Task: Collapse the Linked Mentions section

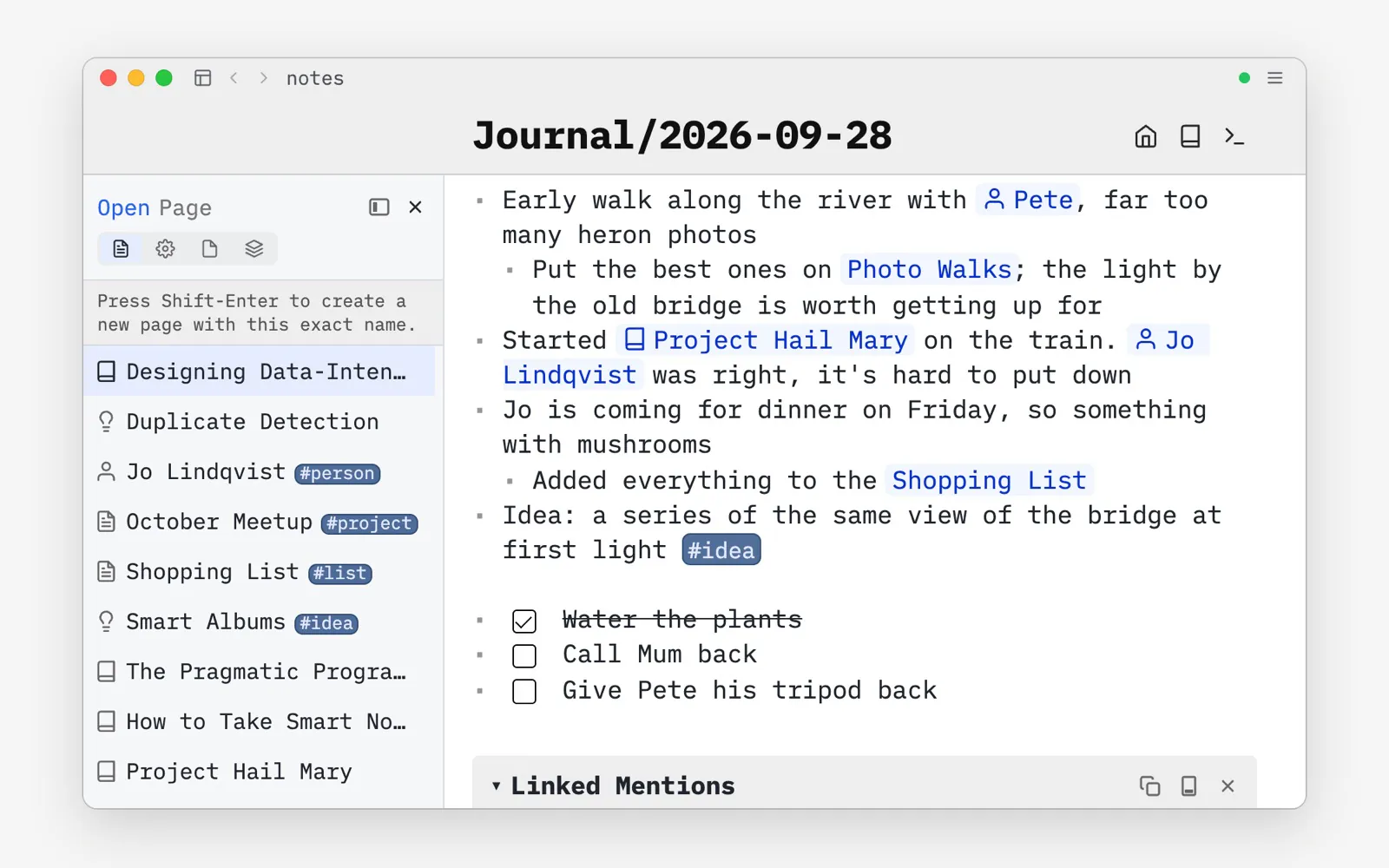Action: 497,786
